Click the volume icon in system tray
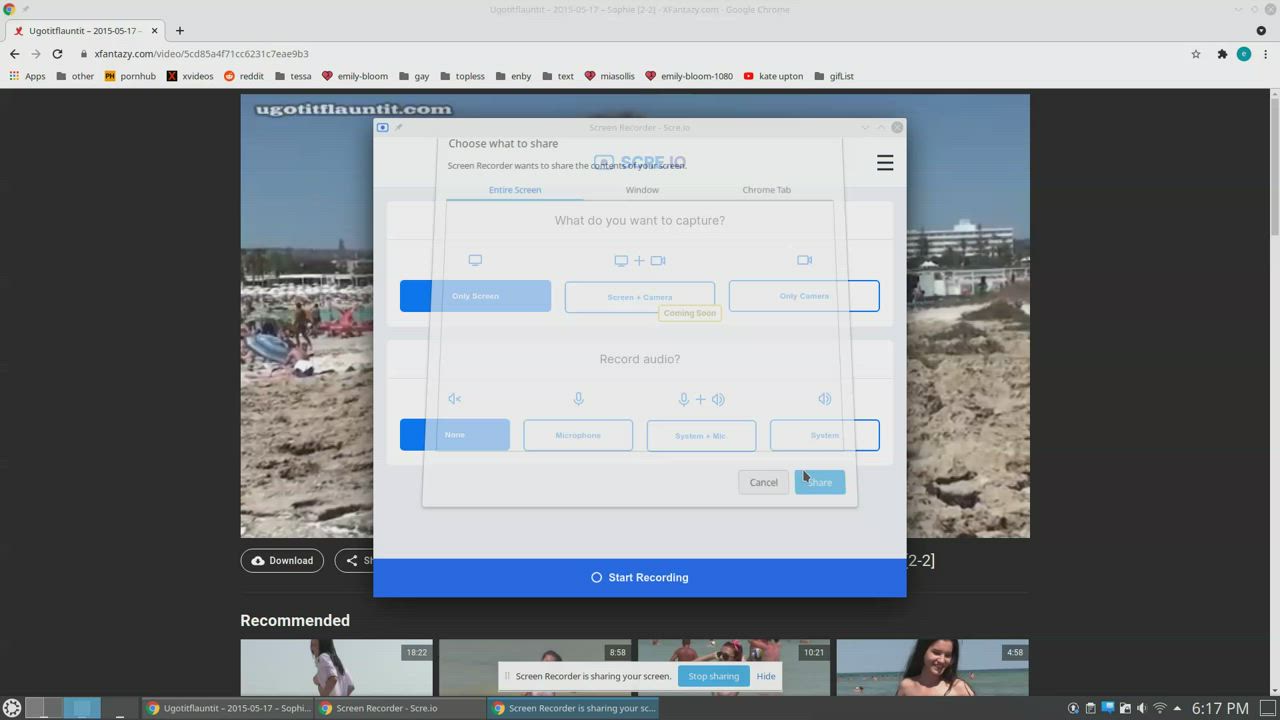This screenshot has width=1280, height=720. [x=1141, y=708]
